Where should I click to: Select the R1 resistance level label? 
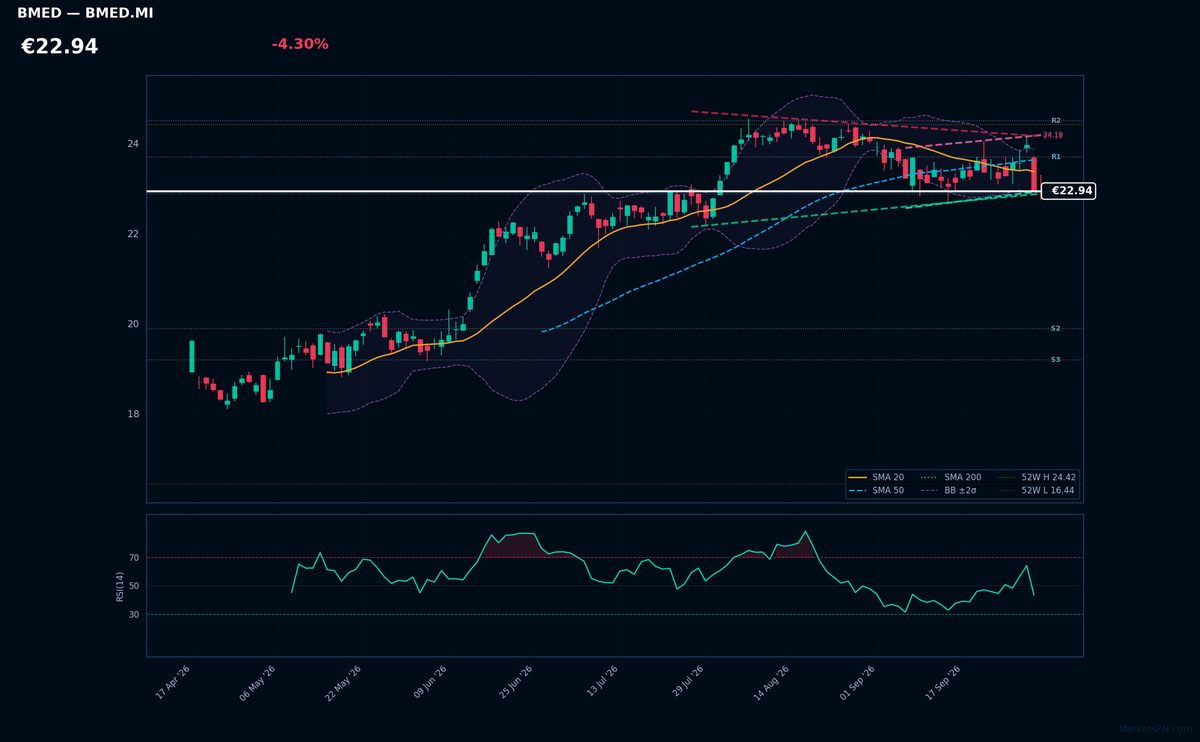[x=1056, y=157]
